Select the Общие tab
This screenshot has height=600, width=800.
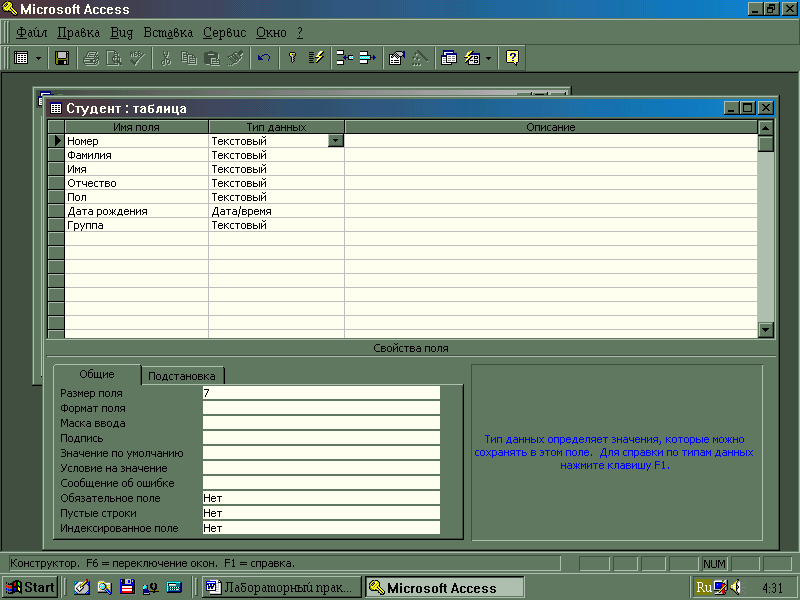pyautogui.click(x=96, y=374)
